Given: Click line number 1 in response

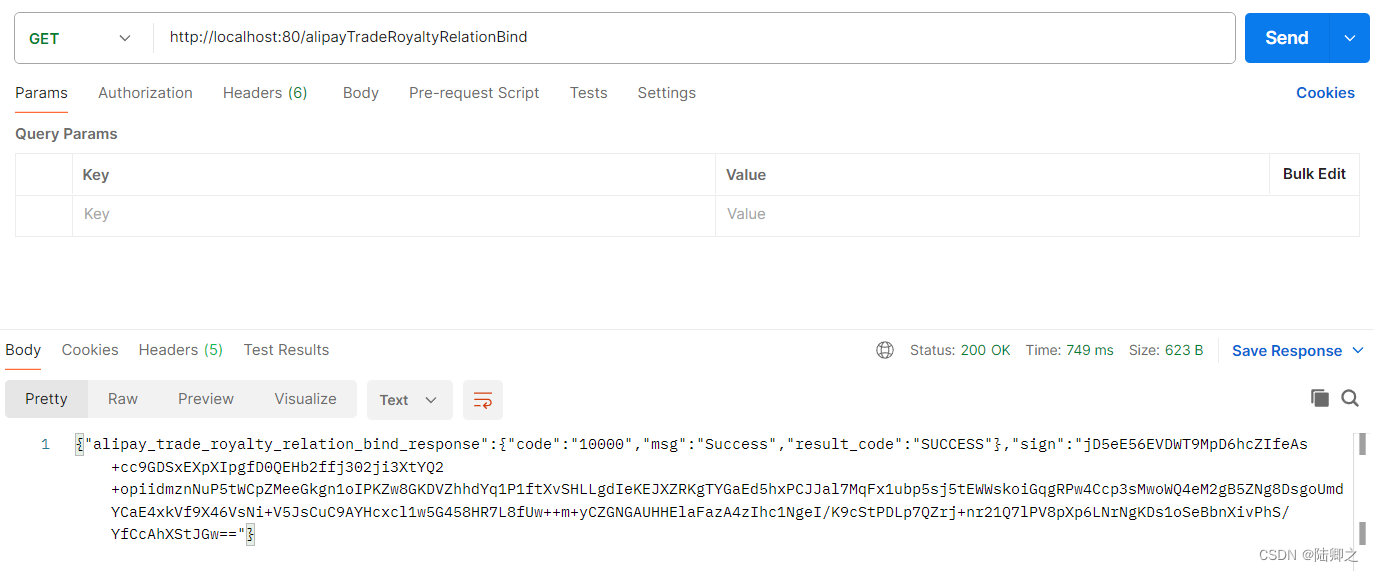Looking at the screenshot, I should [45, 444].
